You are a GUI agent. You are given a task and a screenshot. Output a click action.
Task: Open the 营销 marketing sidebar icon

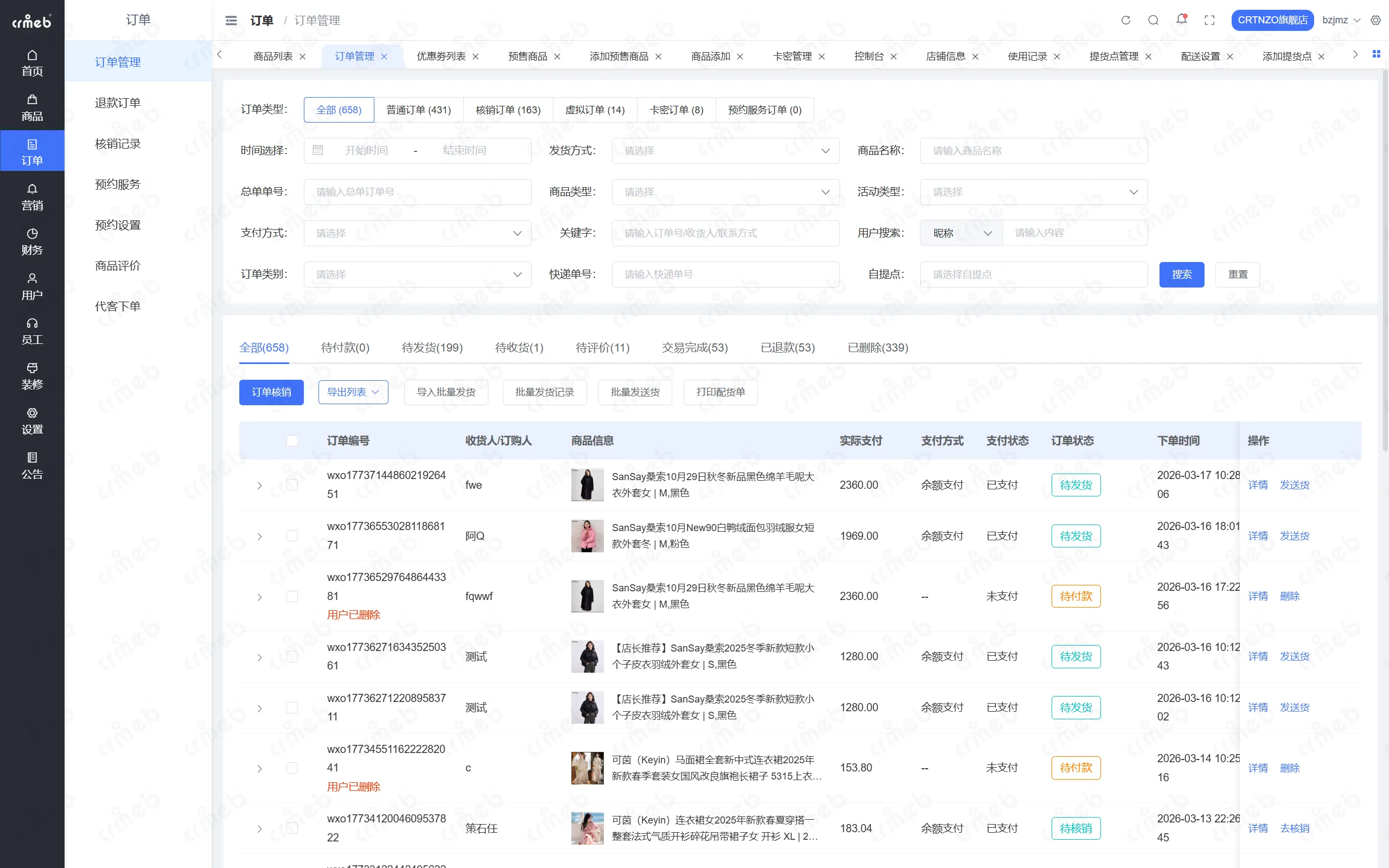(32, 197)
